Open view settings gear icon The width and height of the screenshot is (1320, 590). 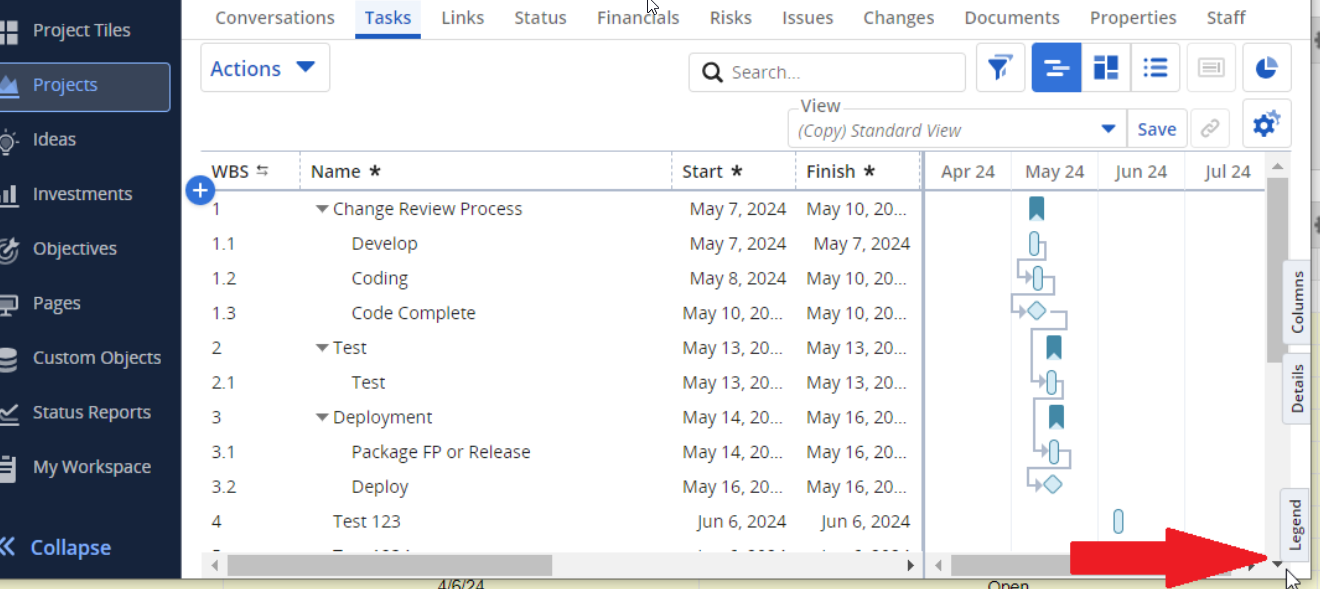click(1266, 125)
